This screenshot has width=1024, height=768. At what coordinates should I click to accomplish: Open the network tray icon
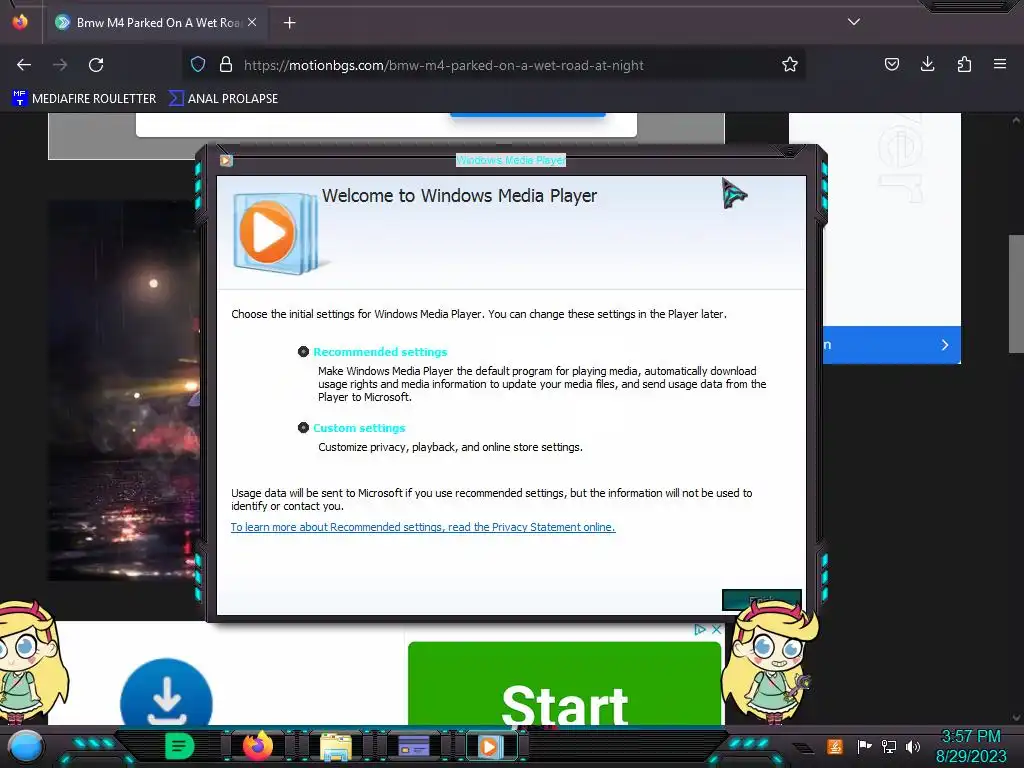pos(889,746)
